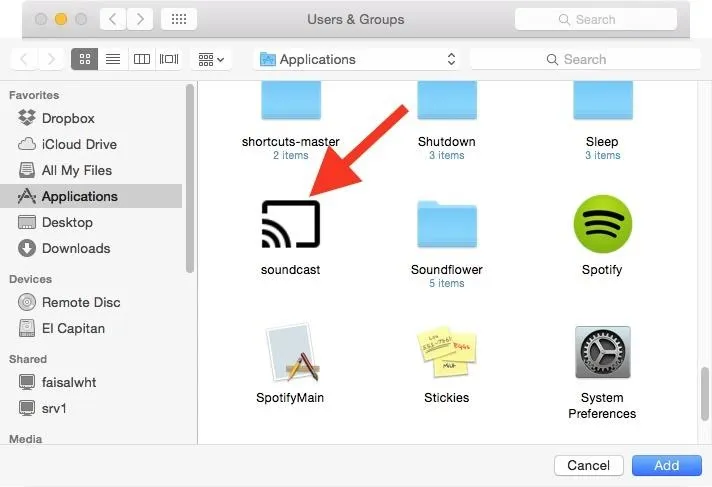Click the "soundcast" file name

coord(291,269)
